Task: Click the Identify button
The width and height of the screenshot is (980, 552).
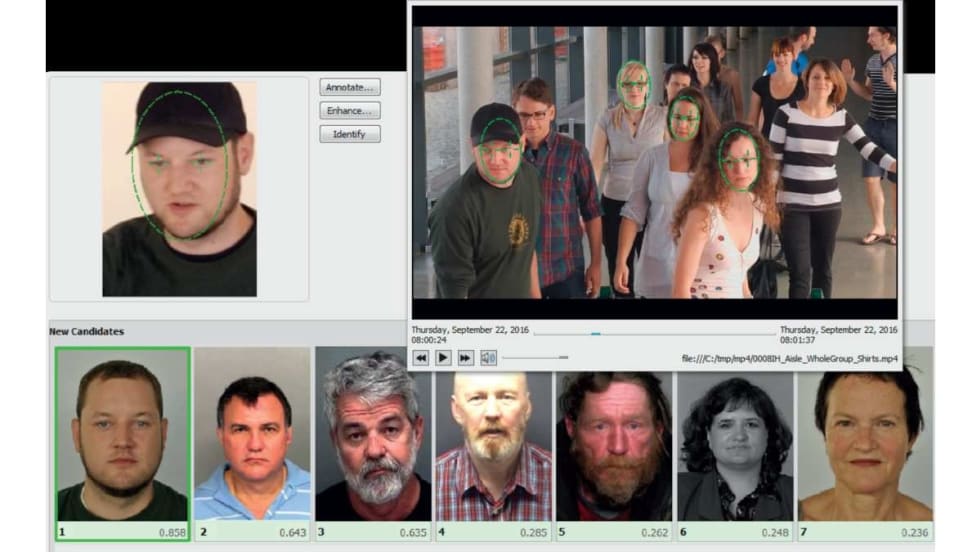Action: point(350,134)
